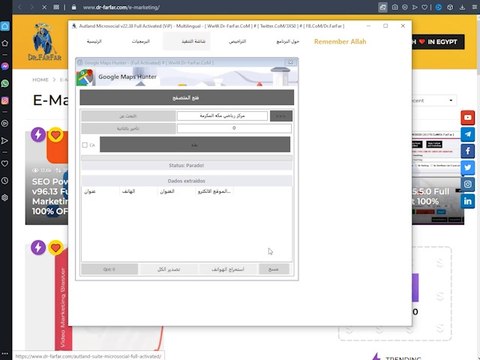This screenshot has height=360, width=480.
Task: Open sidebar settings gear icon
Action: click(x=5, y=197)
